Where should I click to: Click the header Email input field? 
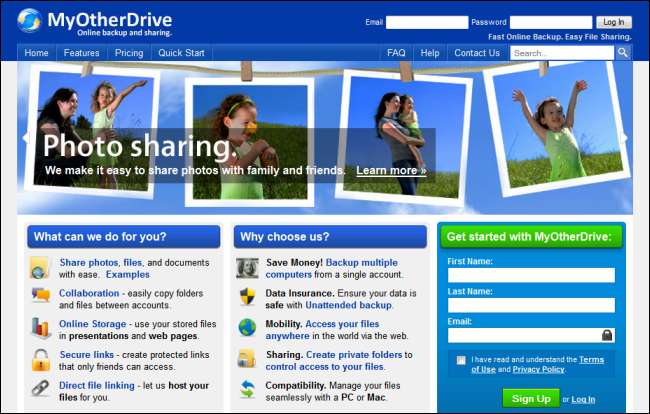[427, 22]
